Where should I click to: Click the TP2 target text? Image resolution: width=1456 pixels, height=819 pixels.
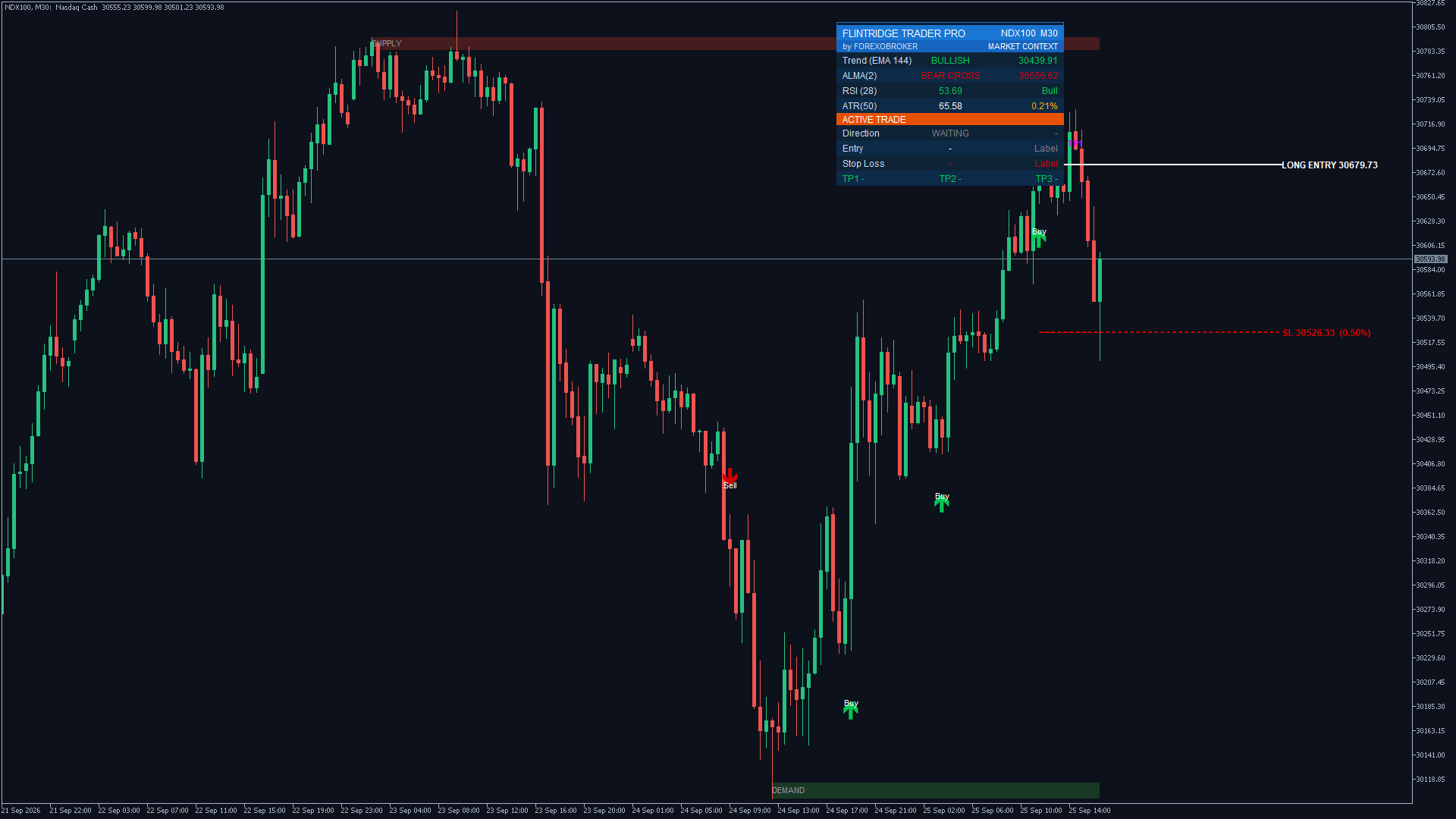[x=950, y=179]
